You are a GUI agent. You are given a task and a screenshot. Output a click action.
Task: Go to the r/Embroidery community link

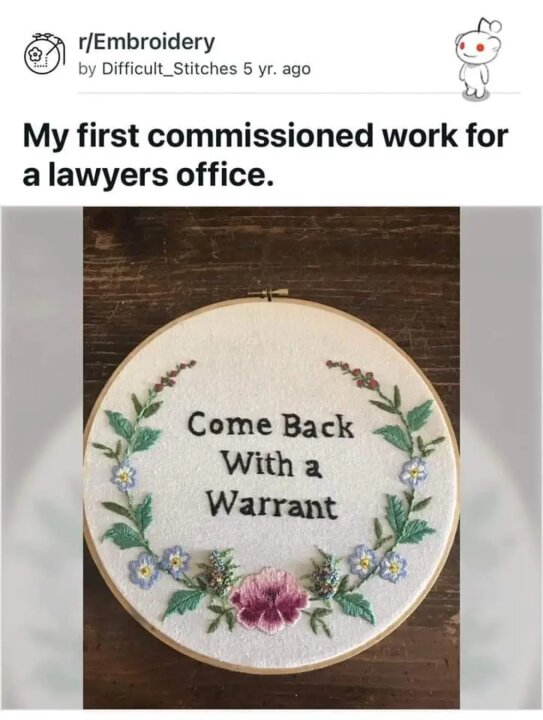[146, 42]
